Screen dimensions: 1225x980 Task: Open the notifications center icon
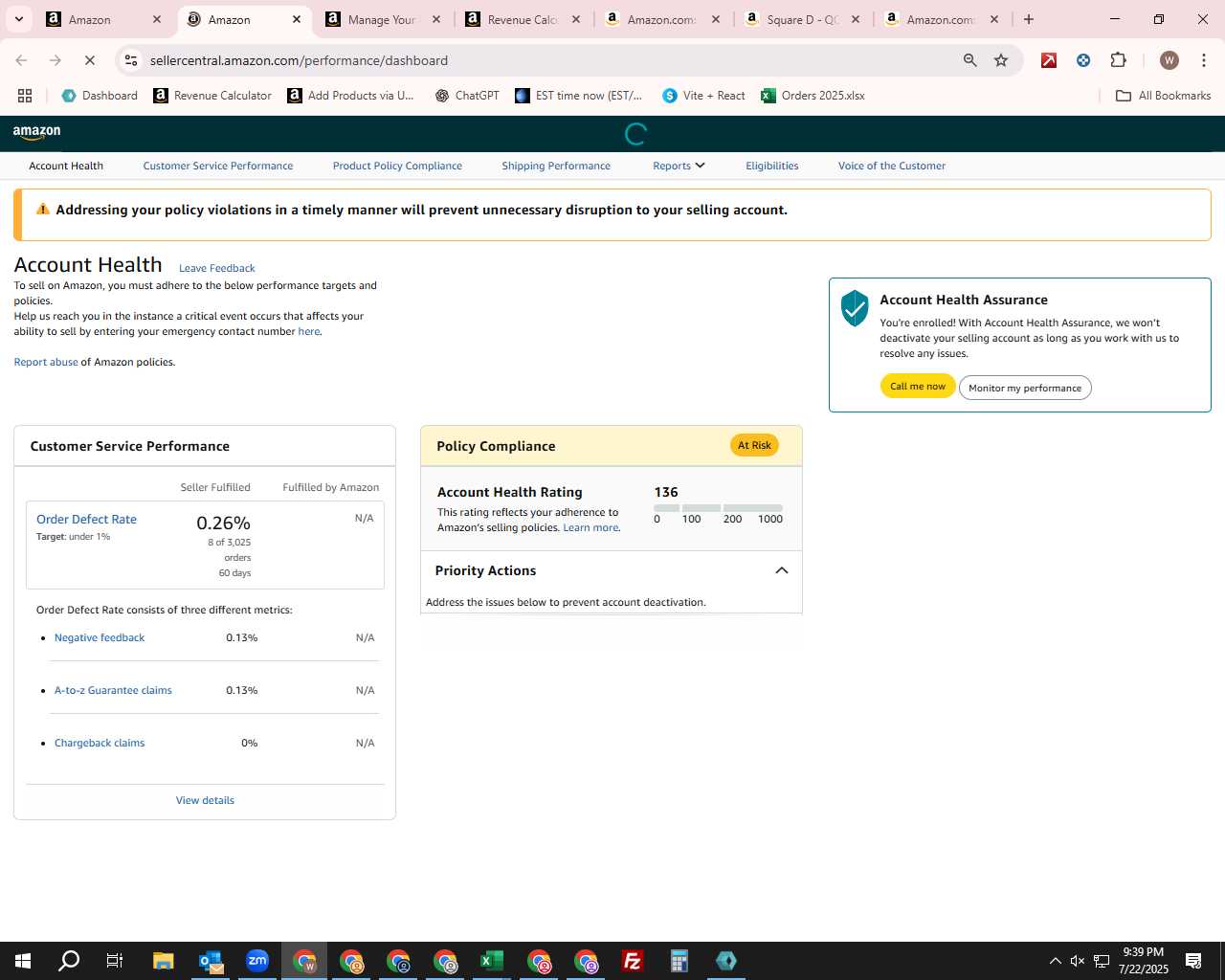pyautogui.click(x=1193, y=961)
